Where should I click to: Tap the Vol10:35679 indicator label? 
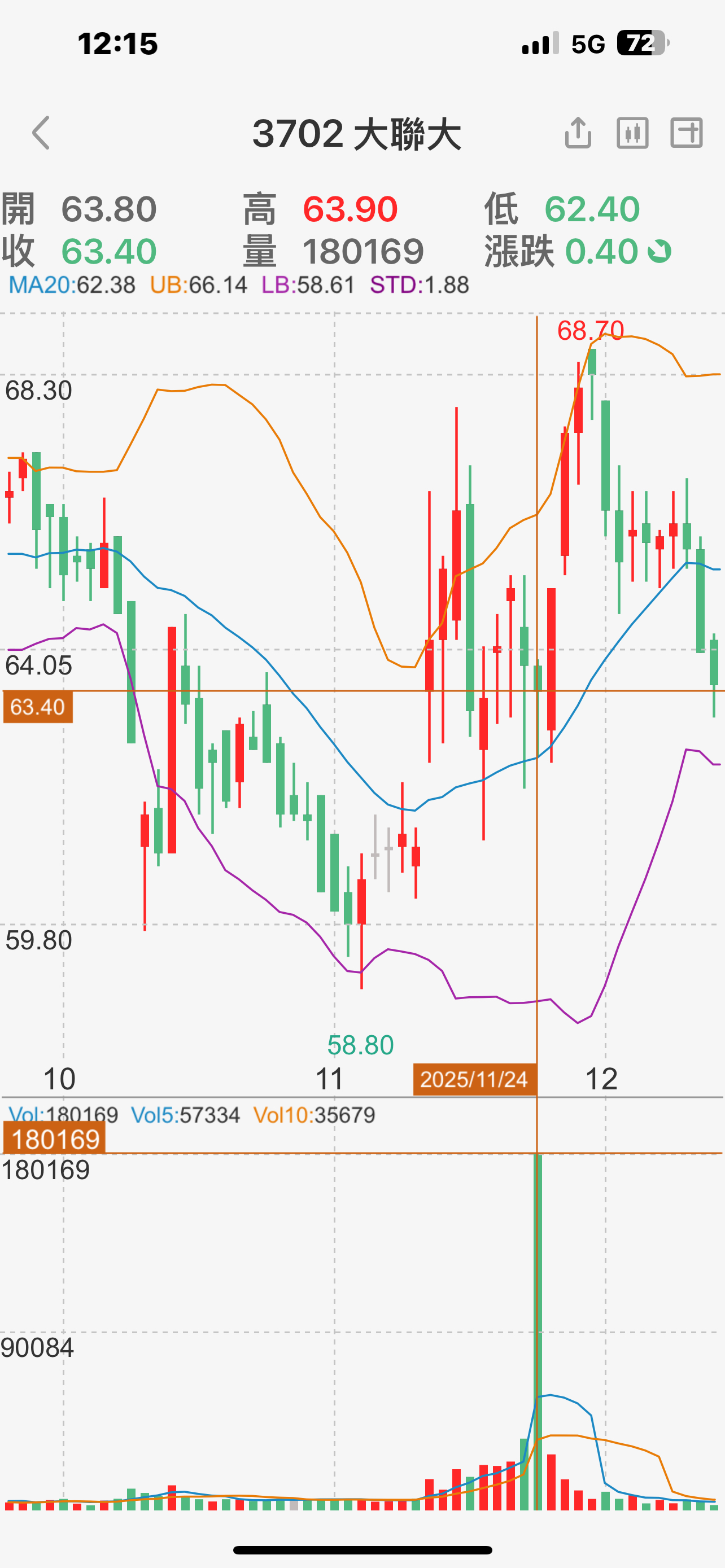pos(314,1115)
